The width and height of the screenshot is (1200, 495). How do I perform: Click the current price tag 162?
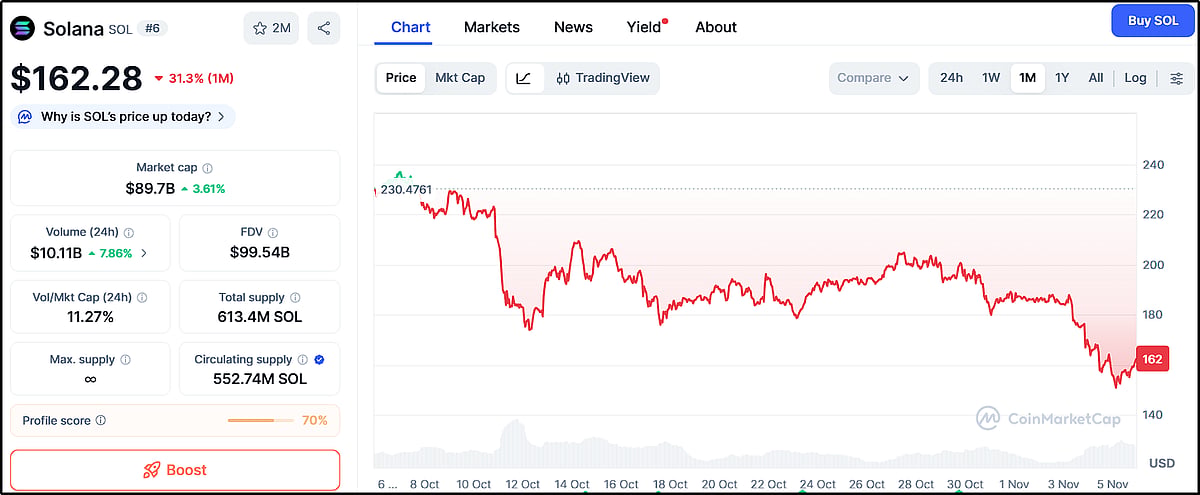tap(1152, 359)
